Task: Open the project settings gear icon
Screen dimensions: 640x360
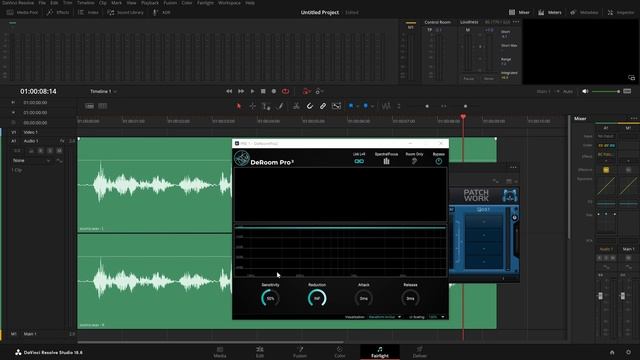Action: click(x=628, y=352)
